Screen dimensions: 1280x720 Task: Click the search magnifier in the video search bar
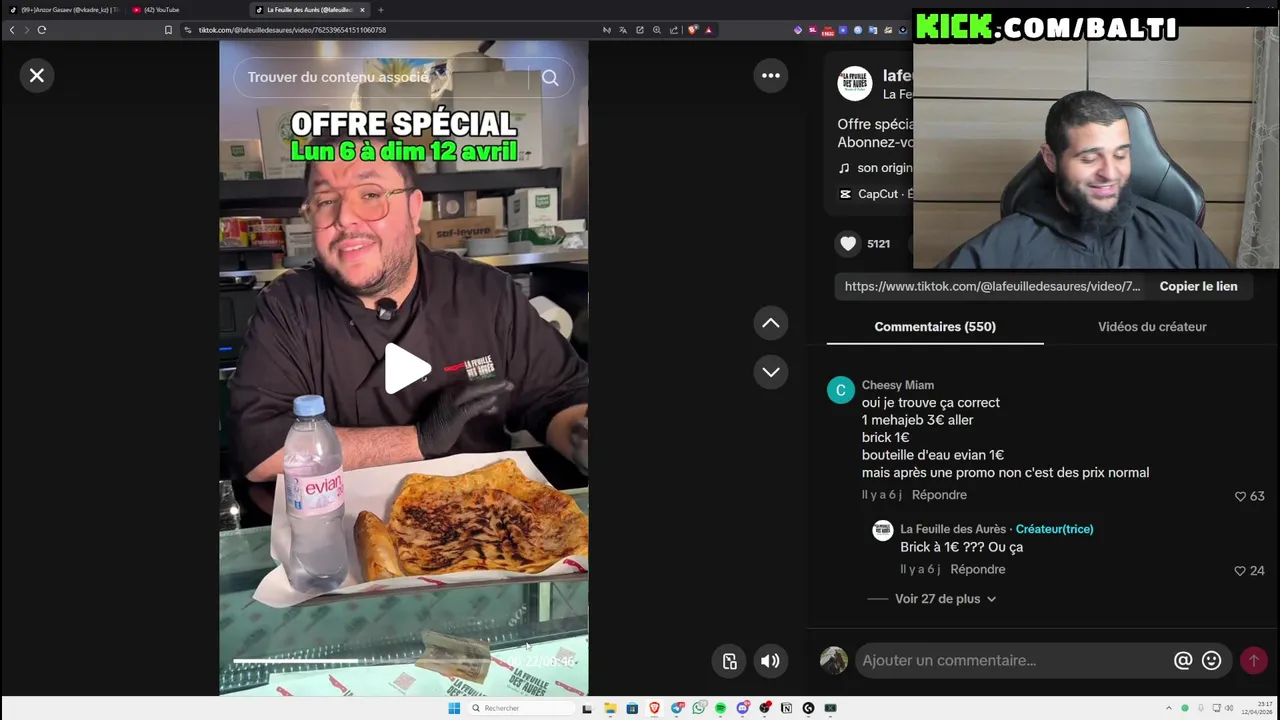click(x=550, y=78)
